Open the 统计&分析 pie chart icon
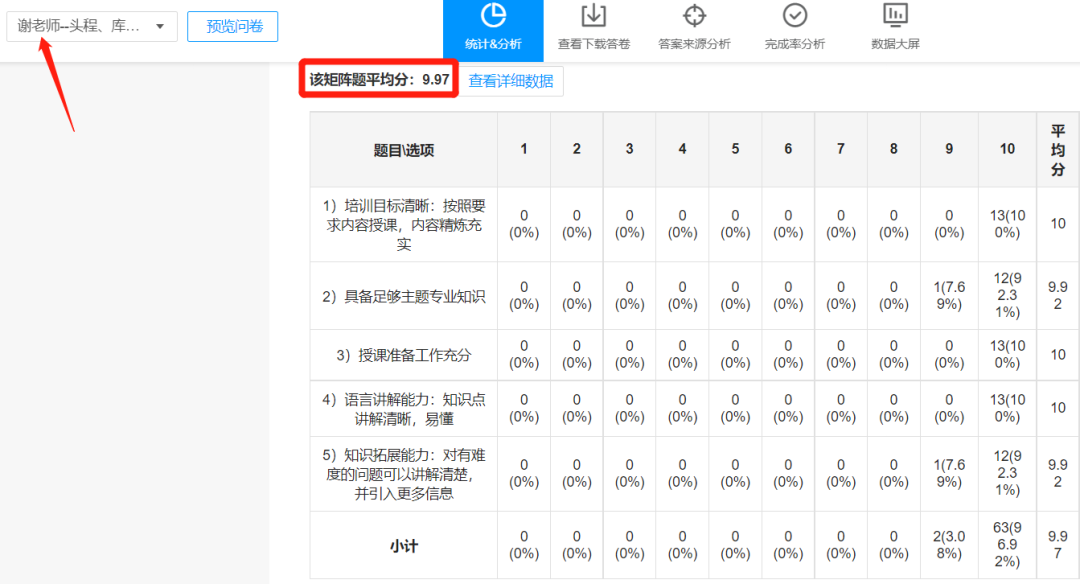 click(493, 15)
